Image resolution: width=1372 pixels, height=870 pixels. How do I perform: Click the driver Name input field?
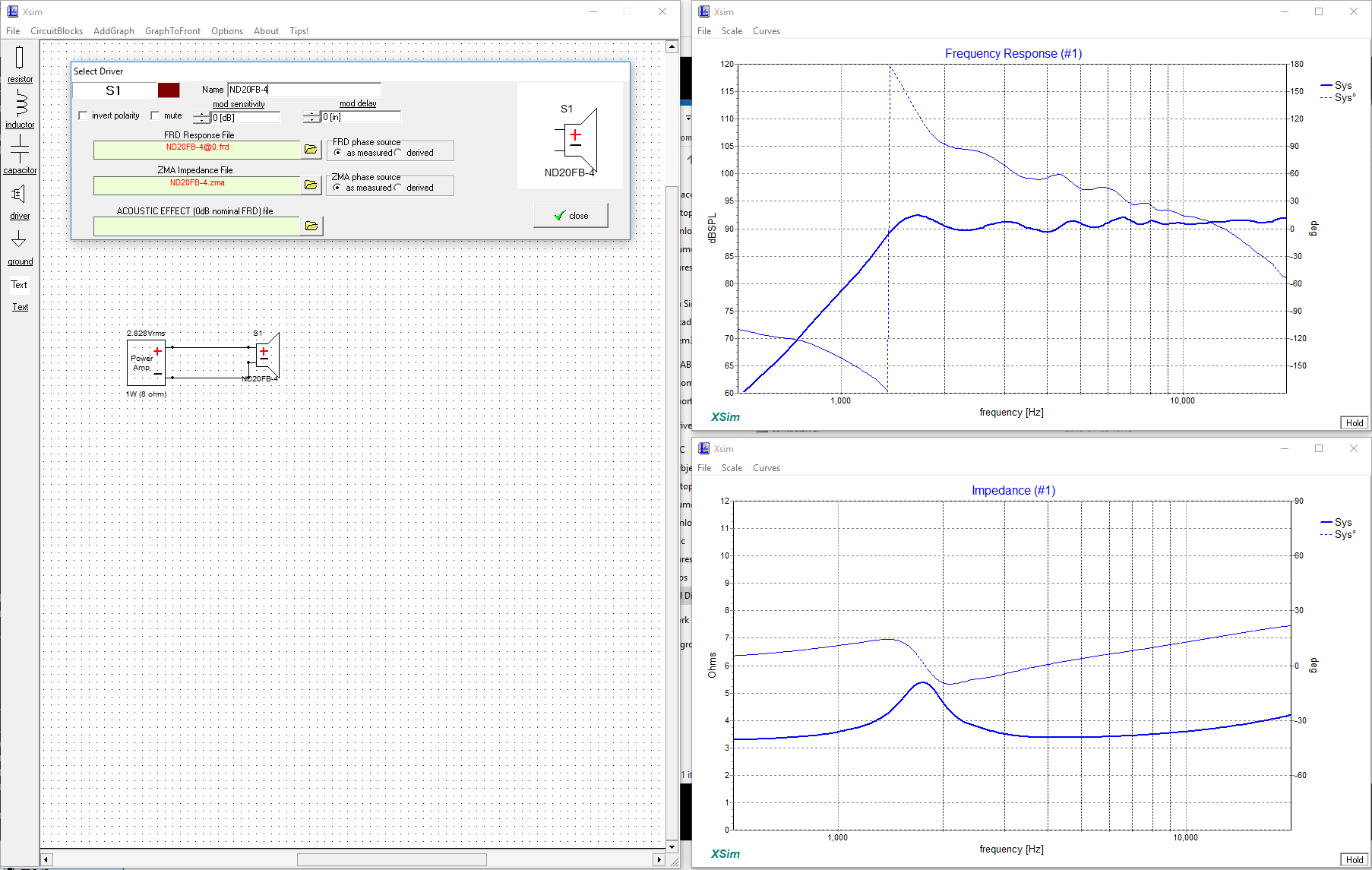click(304, 90)
